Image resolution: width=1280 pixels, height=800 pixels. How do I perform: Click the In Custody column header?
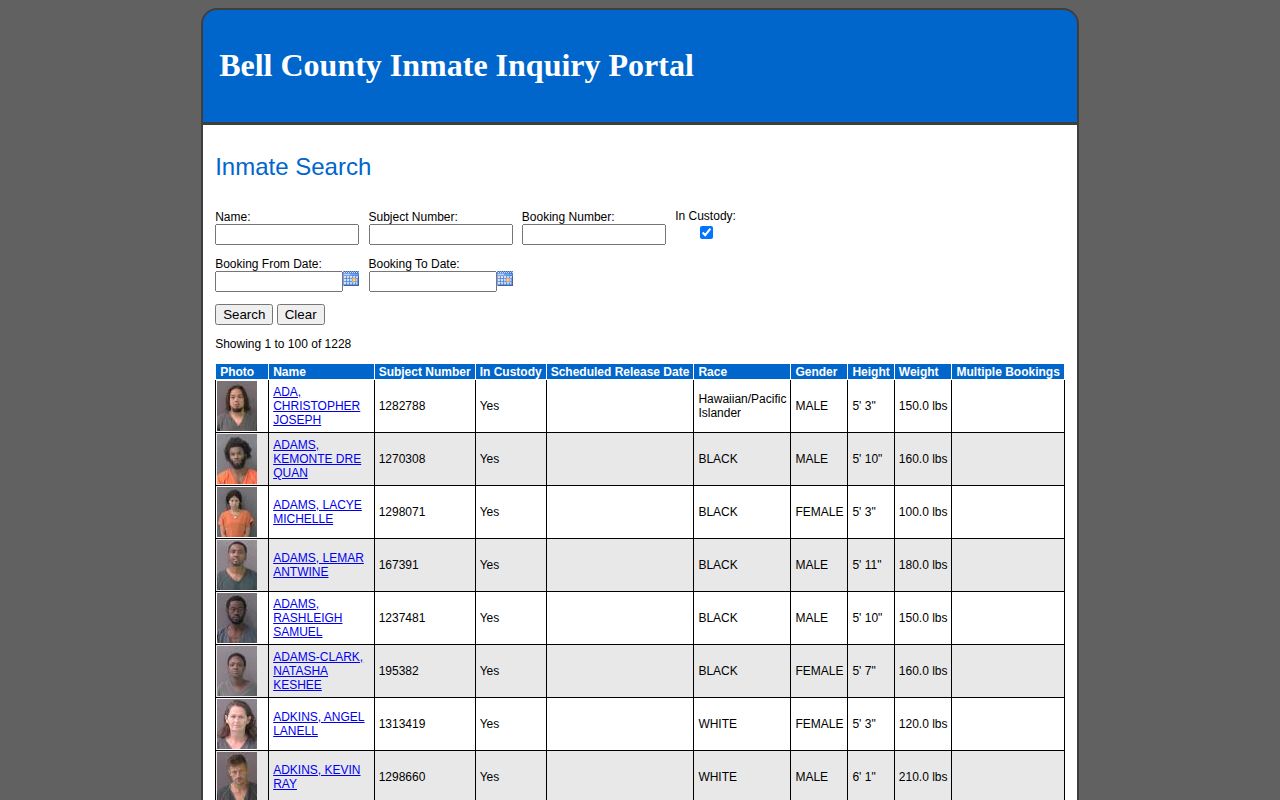click(511, 372)
